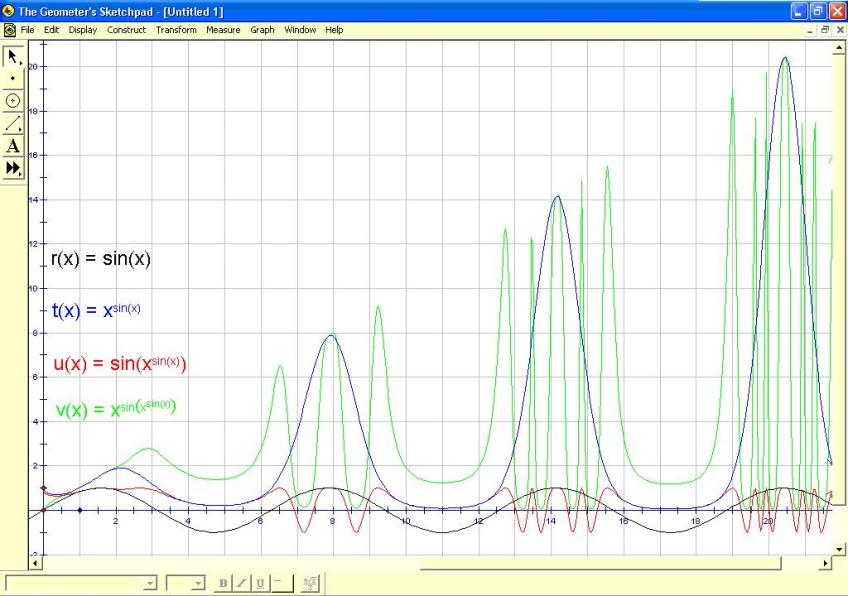Image resolution: width=848 pixels, height=596 pixels.
Task: Select the Point tool
Action: click(13, 78)
